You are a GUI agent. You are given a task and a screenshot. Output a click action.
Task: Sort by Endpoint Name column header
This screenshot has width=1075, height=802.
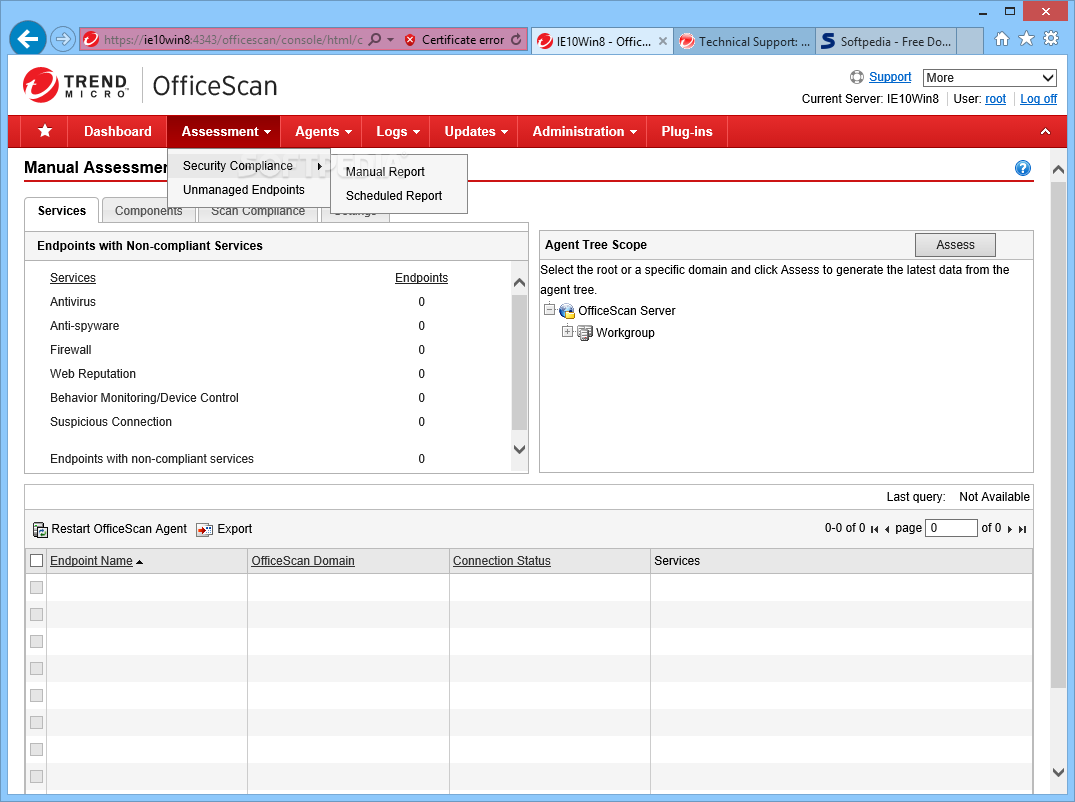tap(91, 561)
